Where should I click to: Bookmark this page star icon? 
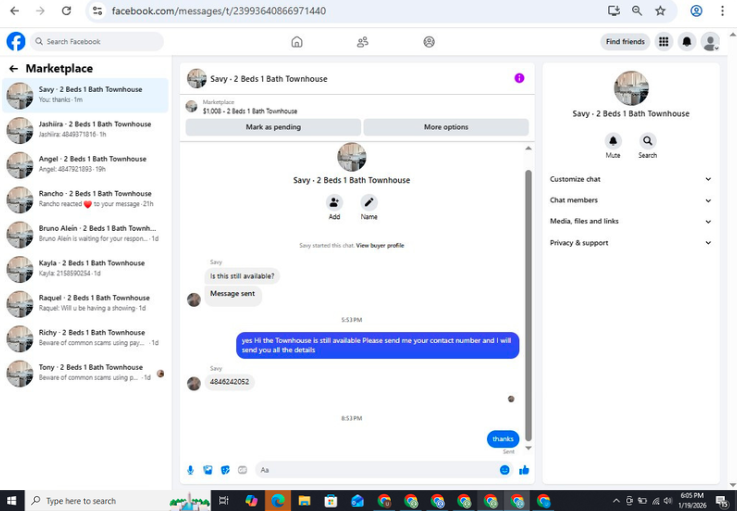tap(660, 11)
